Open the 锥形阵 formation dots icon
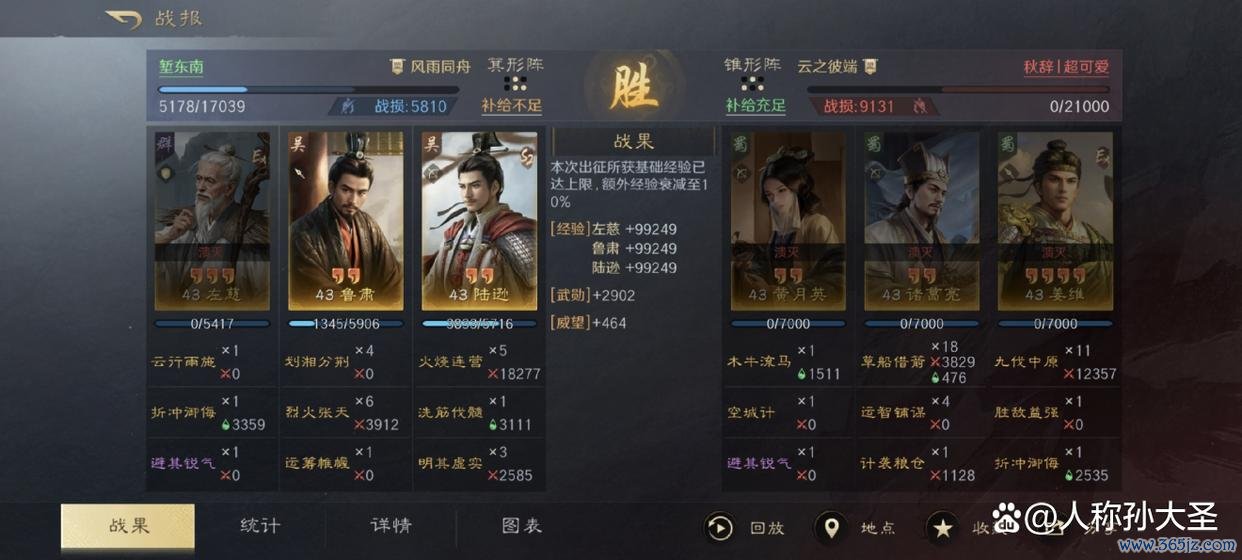Screen dimensions: 1242x560 pyautogui.click(x=752, y=84)
